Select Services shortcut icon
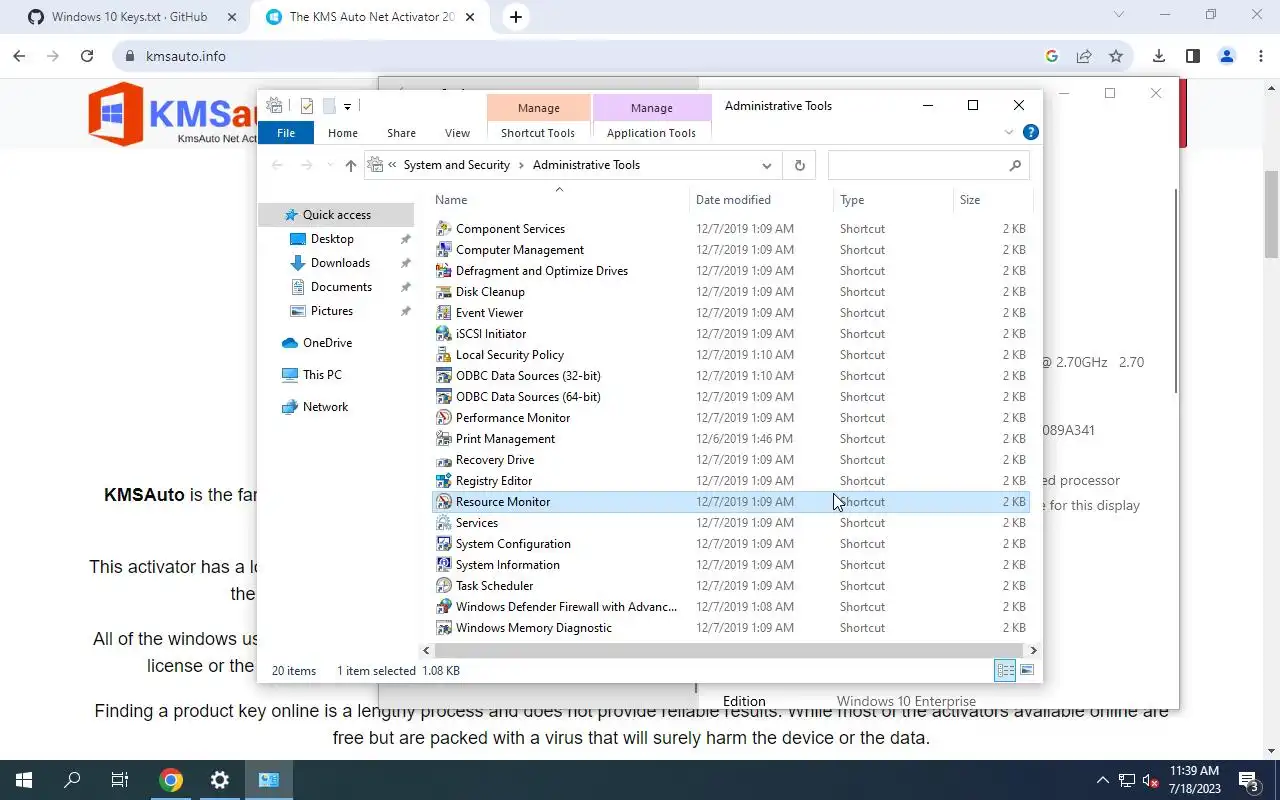The height and width of the screenshot is (800, 1280). [444, 523]
